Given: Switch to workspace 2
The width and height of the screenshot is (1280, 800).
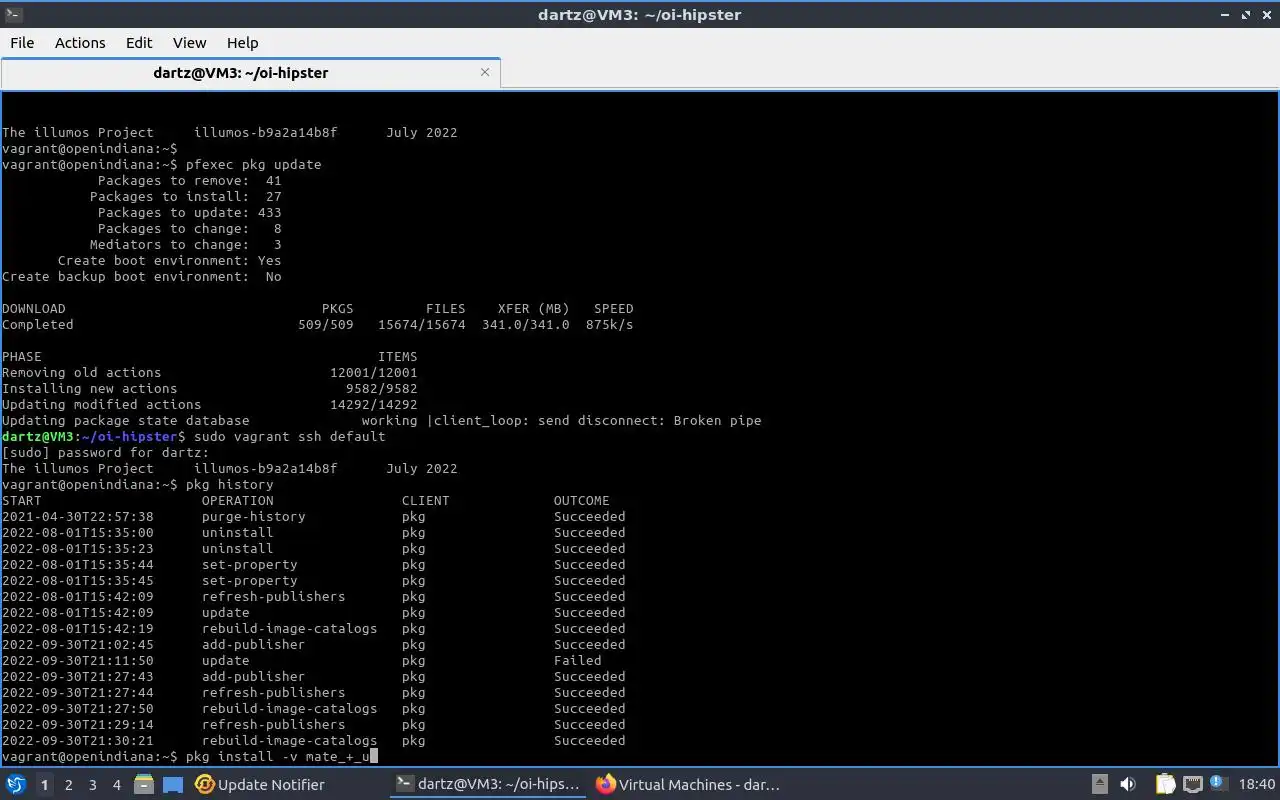Looking at the screenshot, I should [68, 785].
